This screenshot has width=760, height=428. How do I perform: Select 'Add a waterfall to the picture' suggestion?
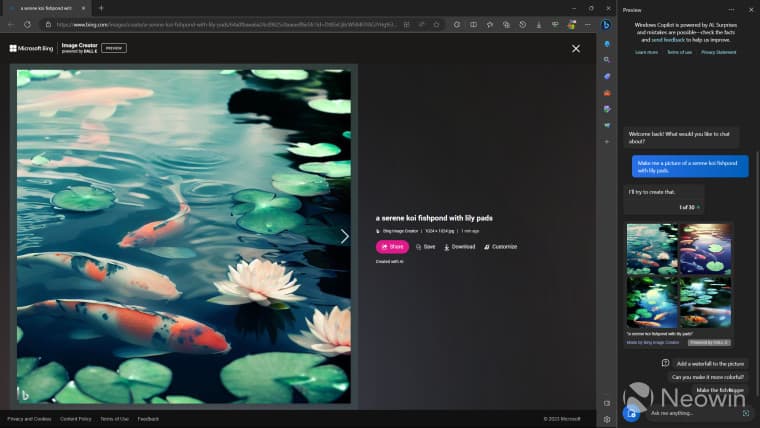pos(710,364)
